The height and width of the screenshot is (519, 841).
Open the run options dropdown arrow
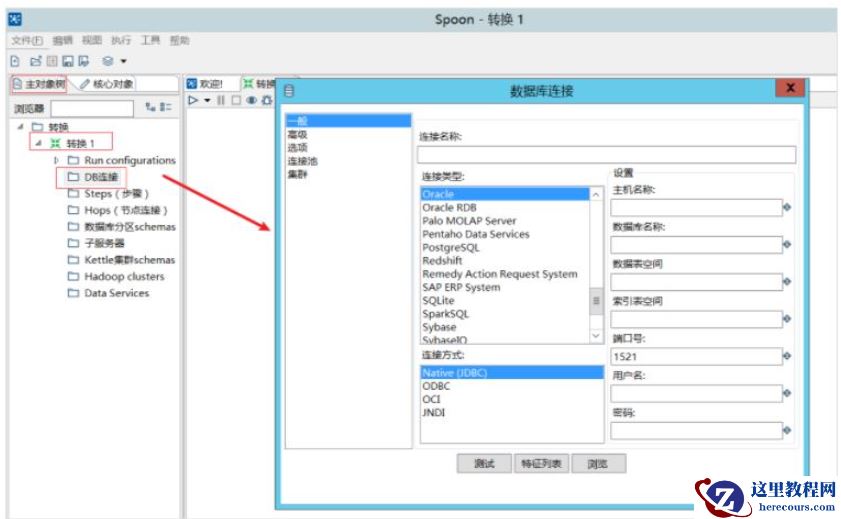[207, 101]
